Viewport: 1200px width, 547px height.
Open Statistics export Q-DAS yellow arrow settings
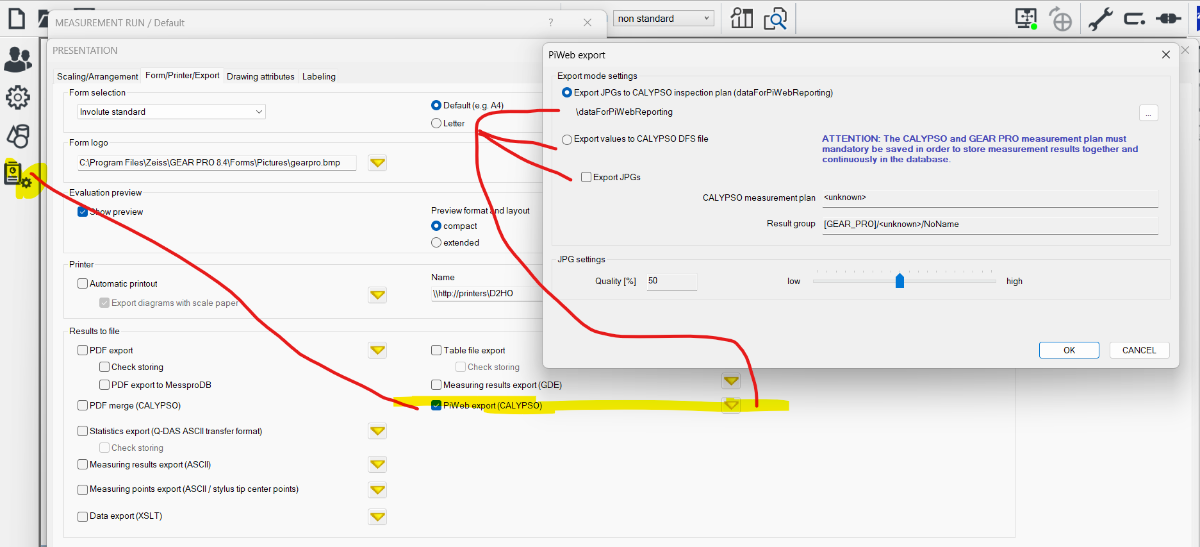click(x=378, y=431)
